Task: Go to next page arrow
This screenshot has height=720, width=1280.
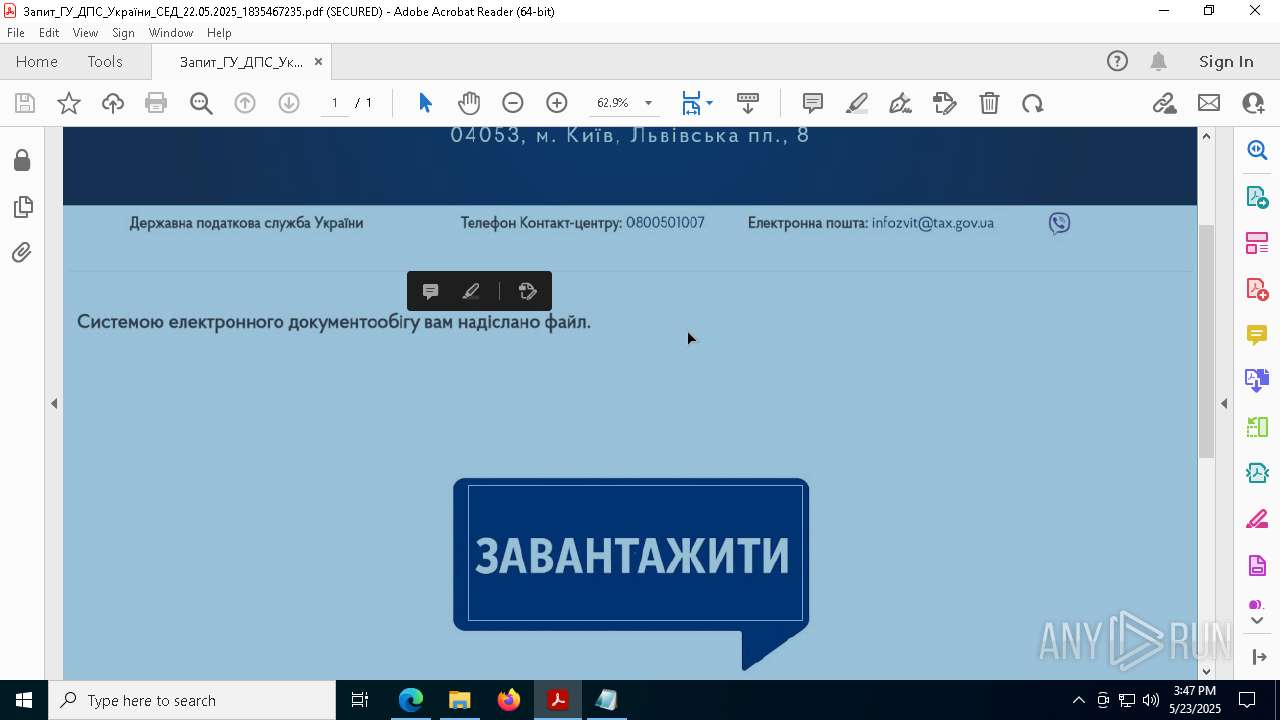Action: 289,103
